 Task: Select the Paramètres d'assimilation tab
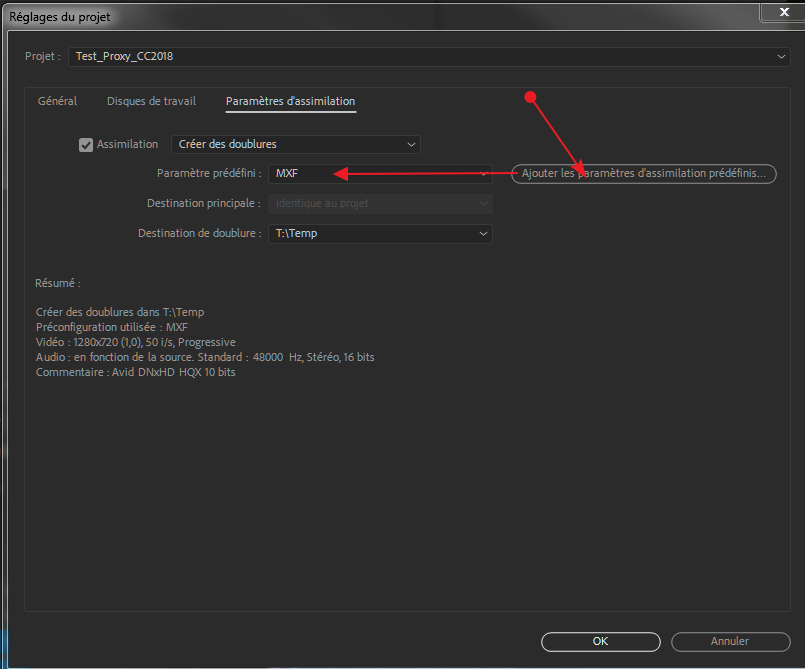coord(291,101)
